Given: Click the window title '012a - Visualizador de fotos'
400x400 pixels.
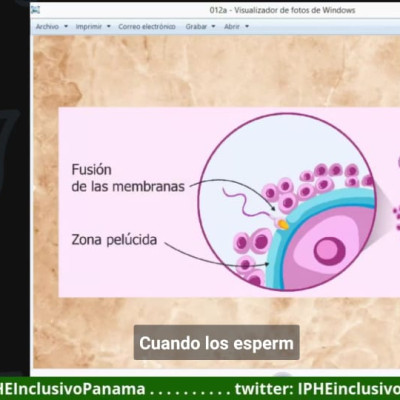Looking at the screenshot, I should click(282, 10).
